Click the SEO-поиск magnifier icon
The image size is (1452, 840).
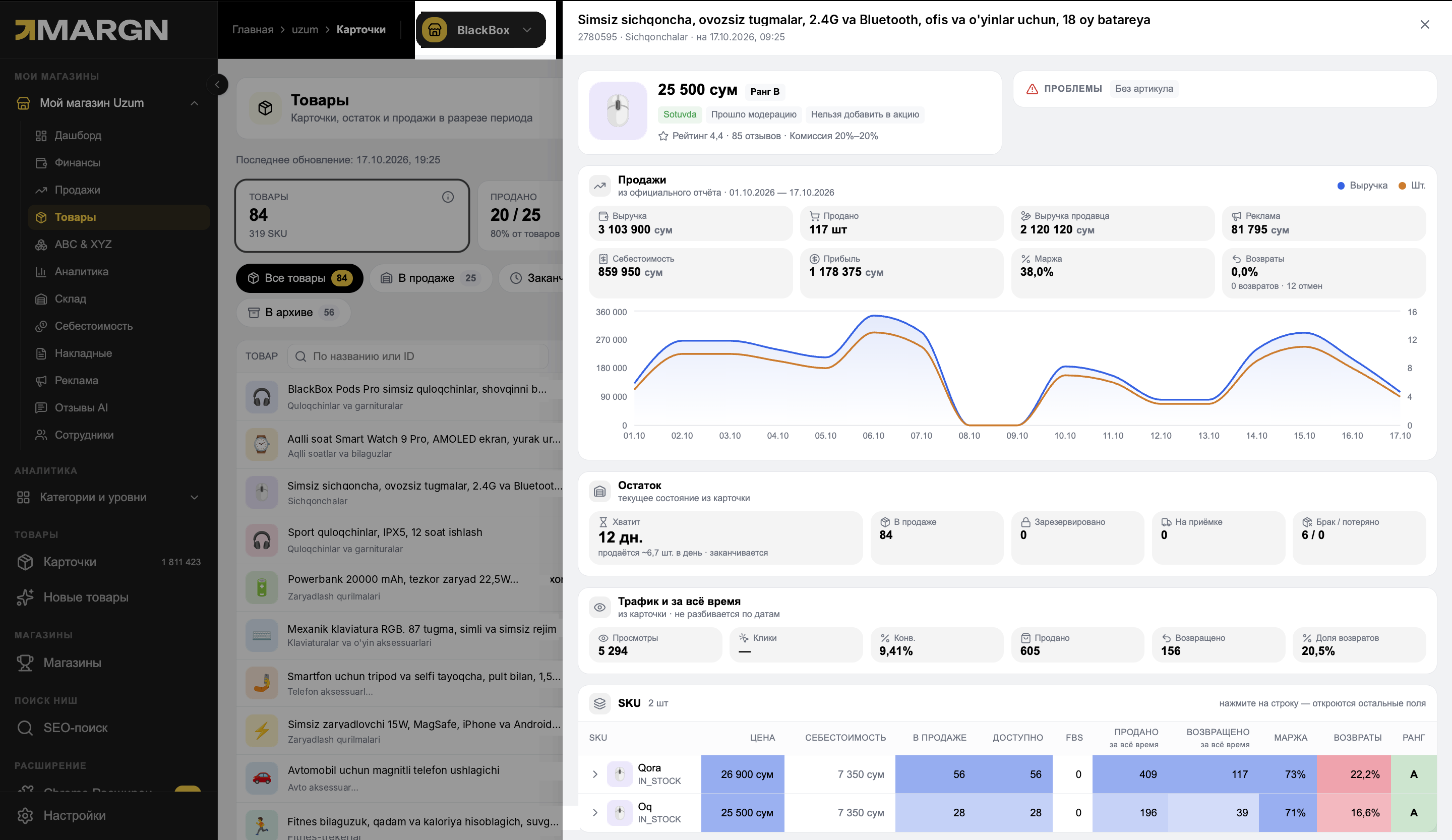tap(25, 728)
